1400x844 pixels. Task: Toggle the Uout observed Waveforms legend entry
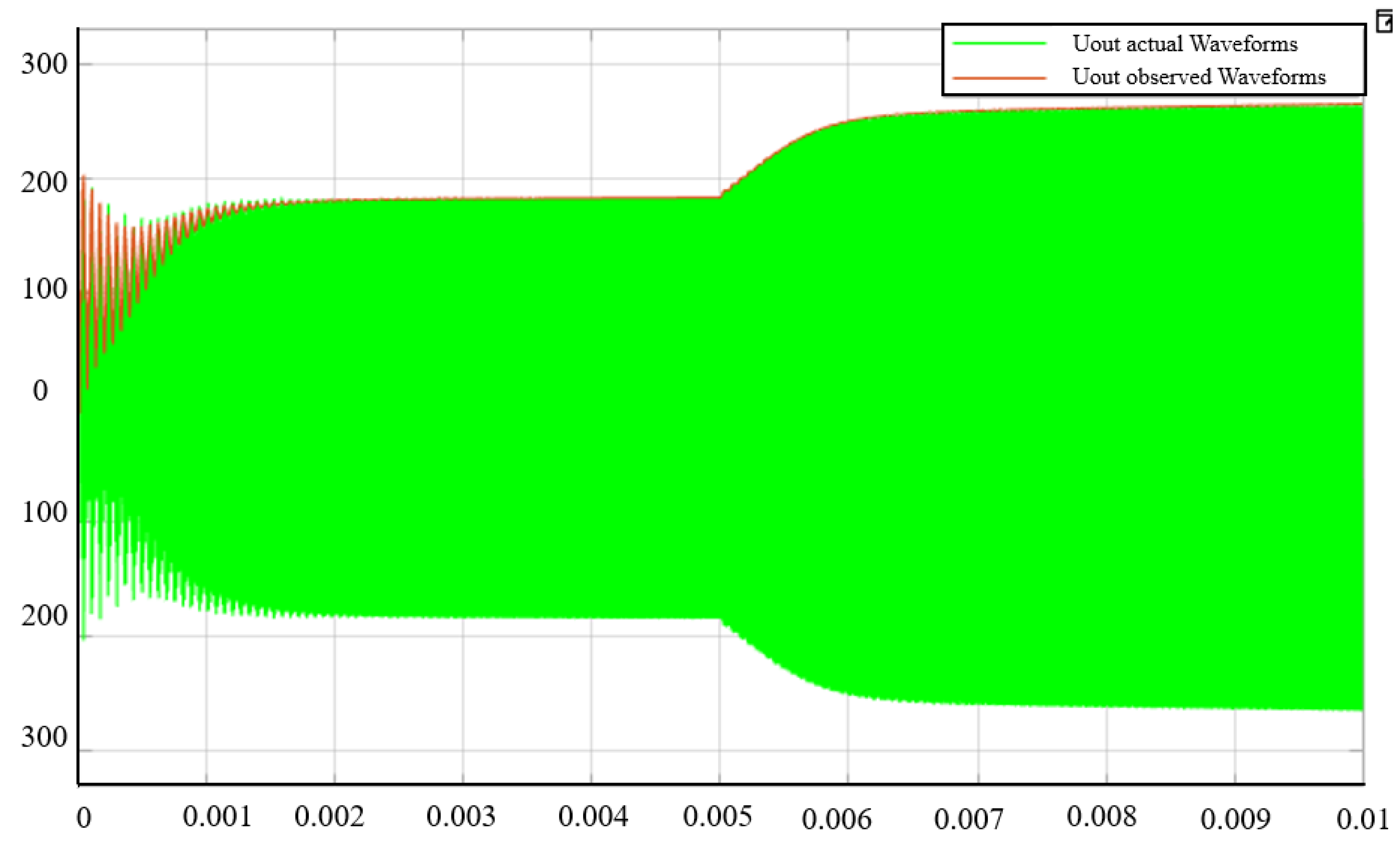1198,77
